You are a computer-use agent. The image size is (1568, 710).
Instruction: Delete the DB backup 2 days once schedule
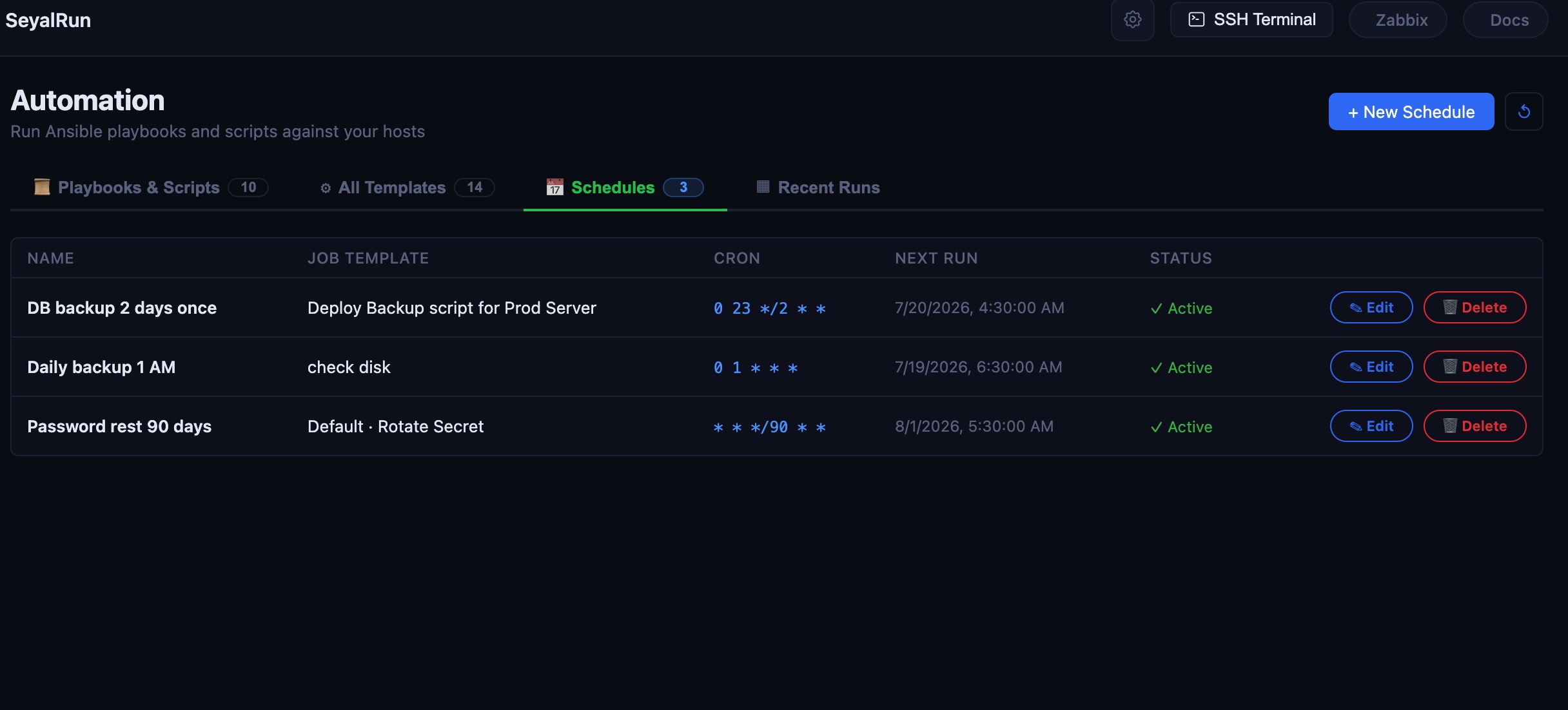(1475, 307)
